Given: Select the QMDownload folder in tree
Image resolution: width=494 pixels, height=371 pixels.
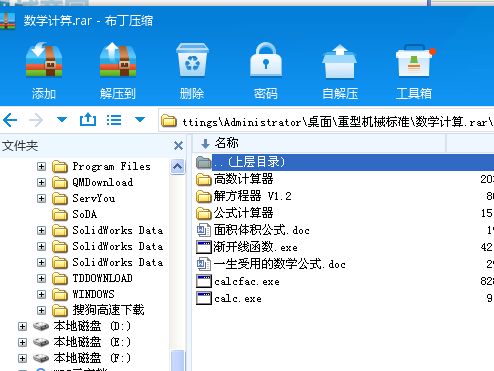Looking at the screenshot, I should point(103,182).
